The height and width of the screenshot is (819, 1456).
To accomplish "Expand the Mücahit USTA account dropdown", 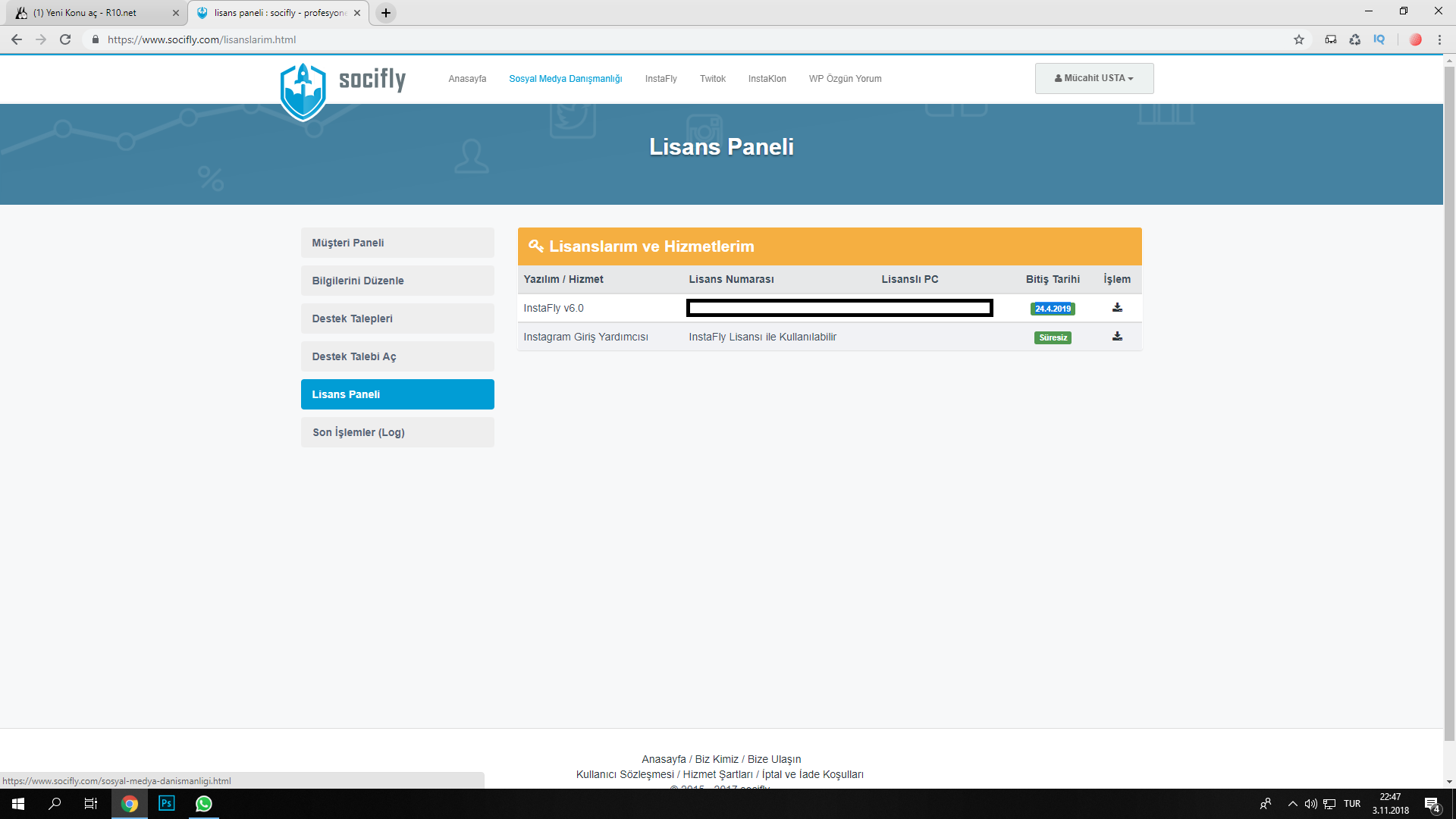I will pyautogui.click(x=1094, y=78).
